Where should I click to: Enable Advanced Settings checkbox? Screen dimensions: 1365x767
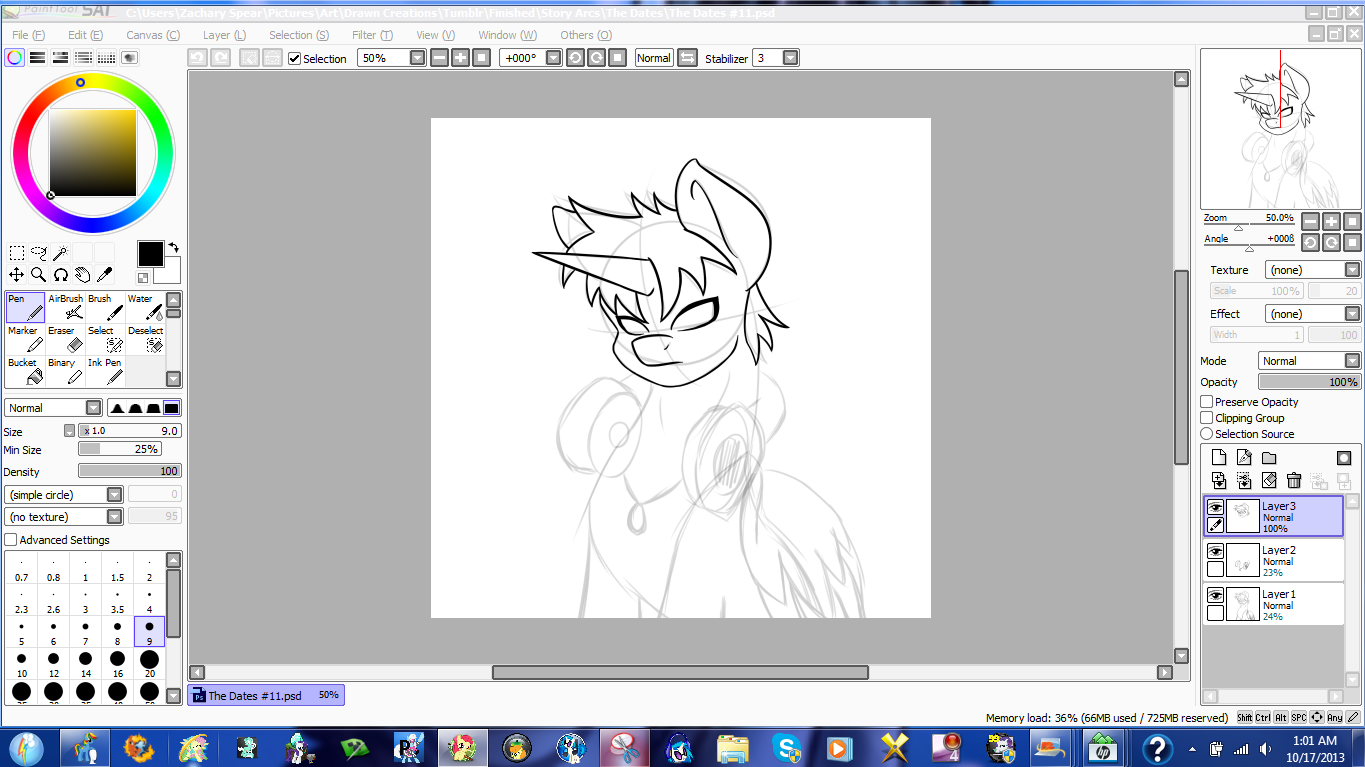point(11,540)
